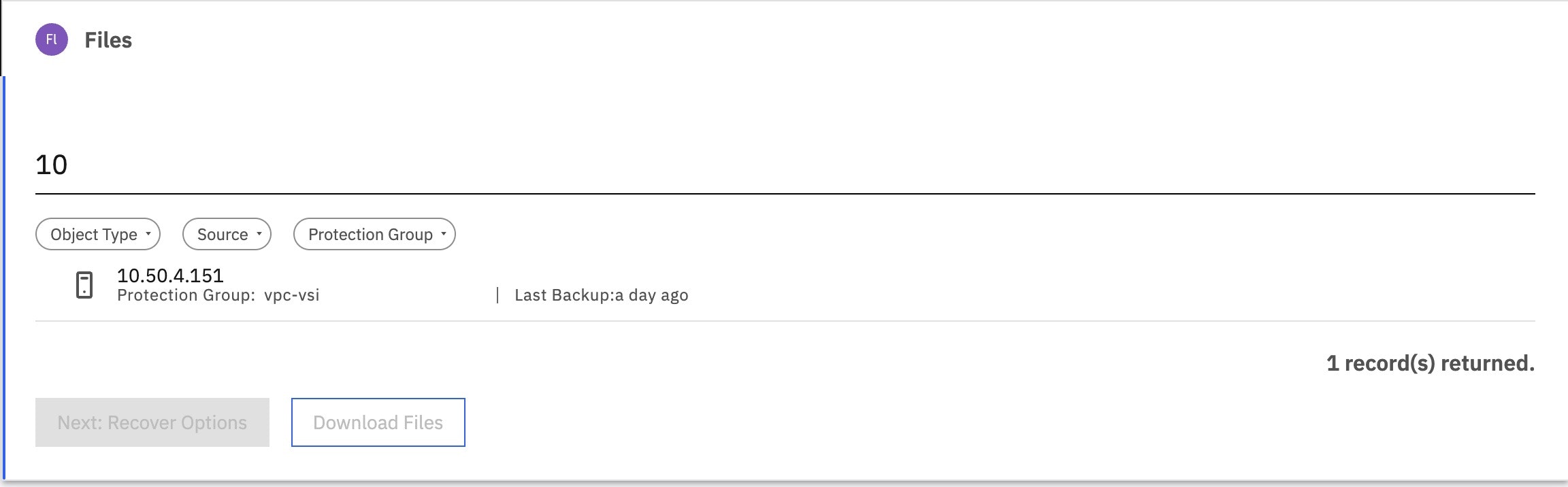This screenshot has width=1568, height=487.
Task: Select the server device icon beside 10.50.4.151
Action: click(x=83, y=284)
